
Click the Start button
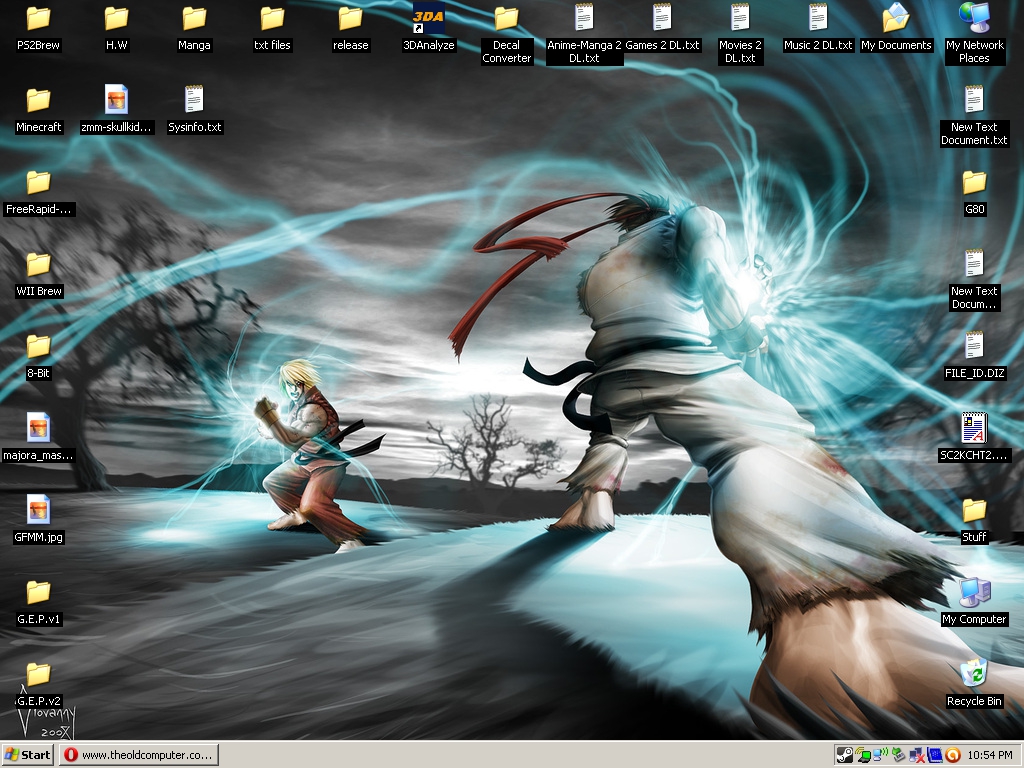click(28, 755)
